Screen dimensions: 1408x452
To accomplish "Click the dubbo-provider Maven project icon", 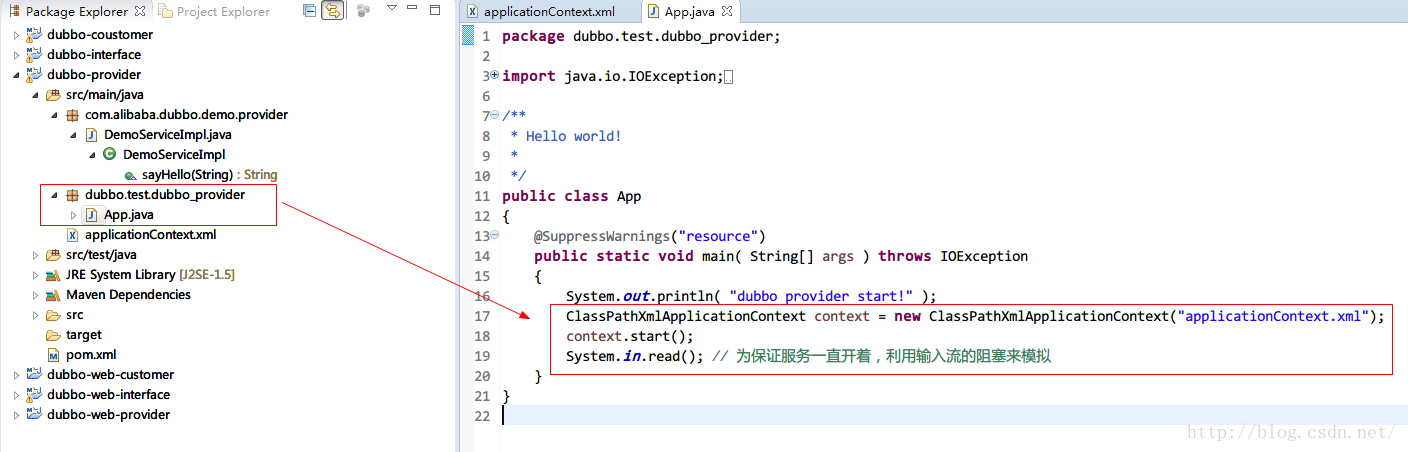I will (34, 75).
